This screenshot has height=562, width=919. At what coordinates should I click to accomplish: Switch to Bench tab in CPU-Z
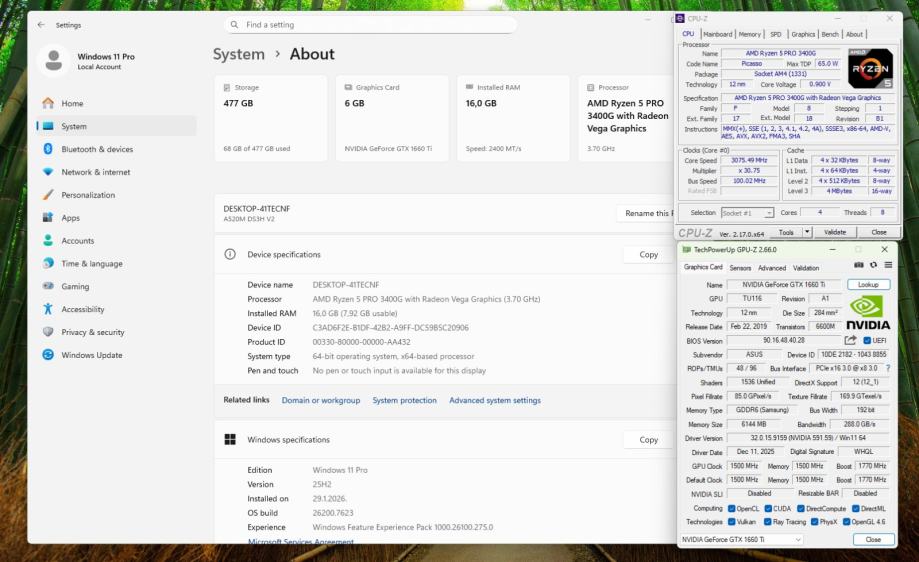tap(830, 34)
